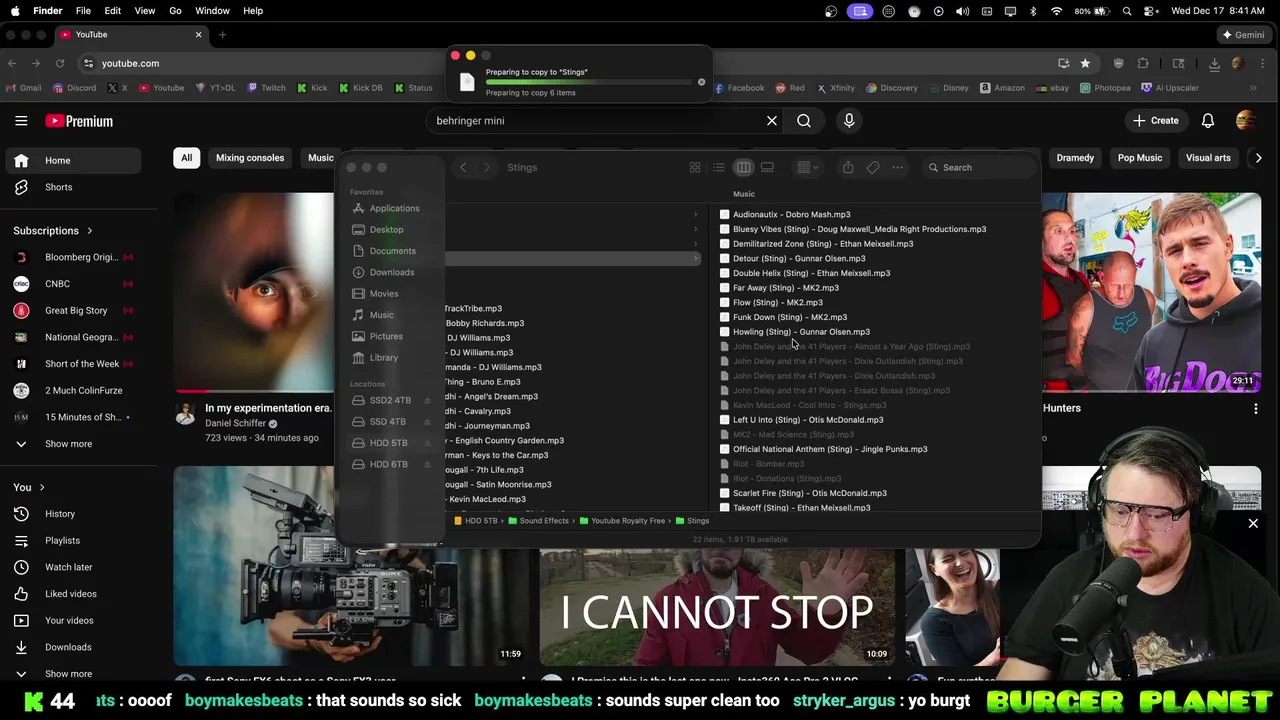Screen dimensions: 1280x720
Task: Expand the highlighted folder row chevron
Action: pos(696,259)
